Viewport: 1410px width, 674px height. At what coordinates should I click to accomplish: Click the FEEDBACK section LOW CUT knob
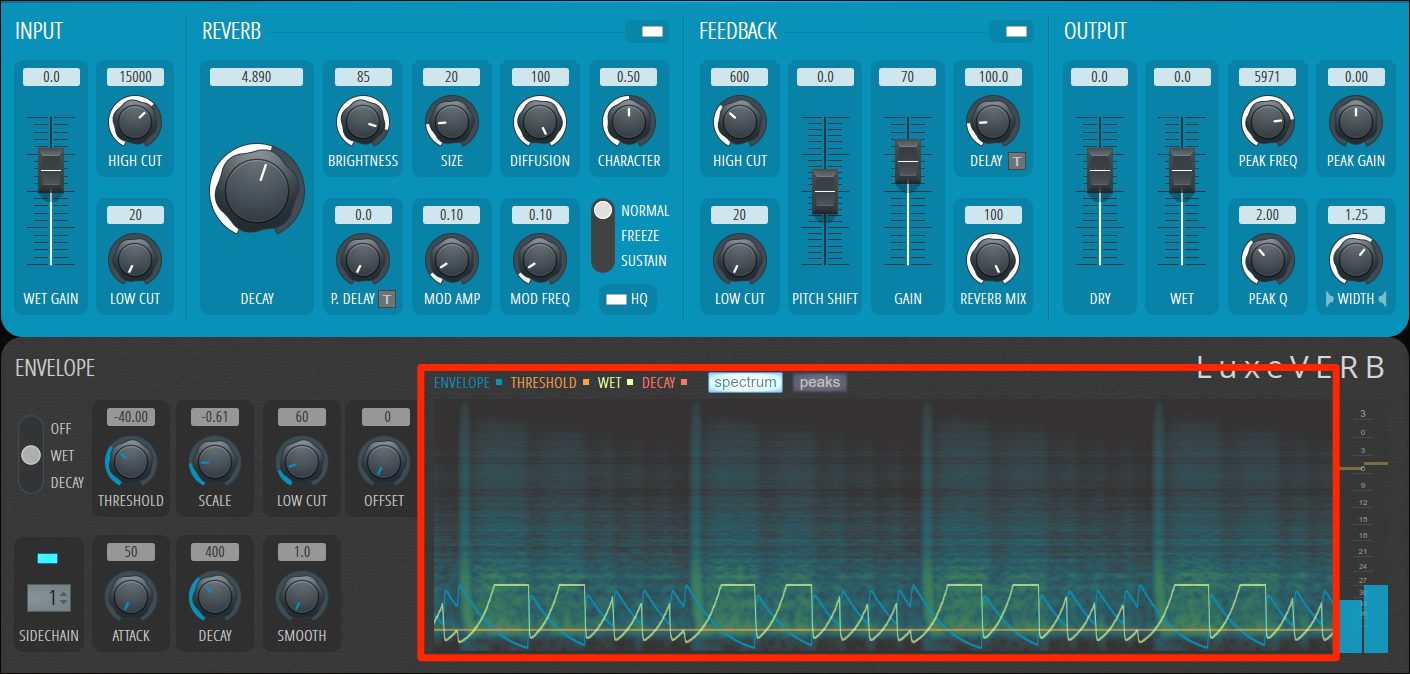coord(740,260)
